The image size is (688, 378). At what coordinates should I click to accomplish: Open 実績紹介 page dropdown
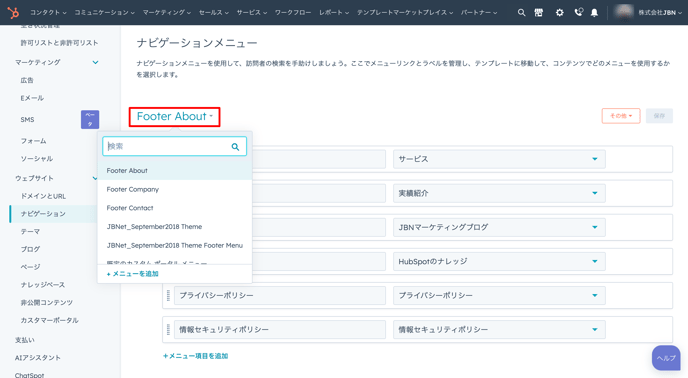(x=499, y=193)
